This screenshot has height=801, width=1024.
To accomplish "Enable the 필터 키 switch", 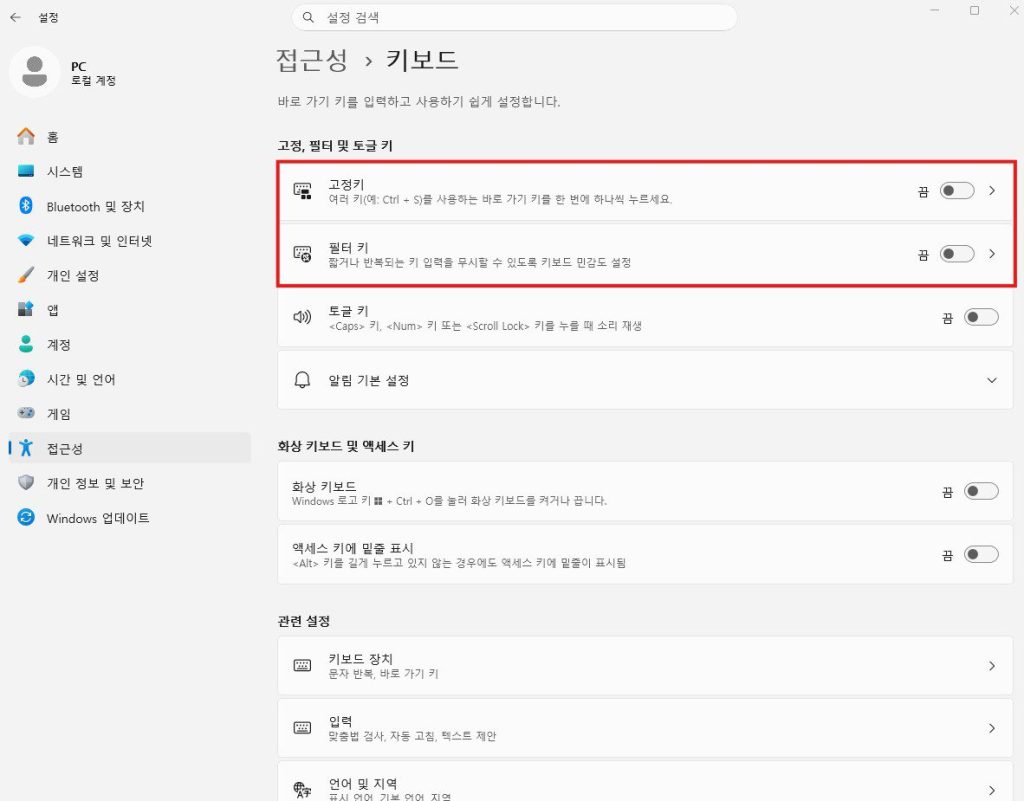I will coord(956,254).
